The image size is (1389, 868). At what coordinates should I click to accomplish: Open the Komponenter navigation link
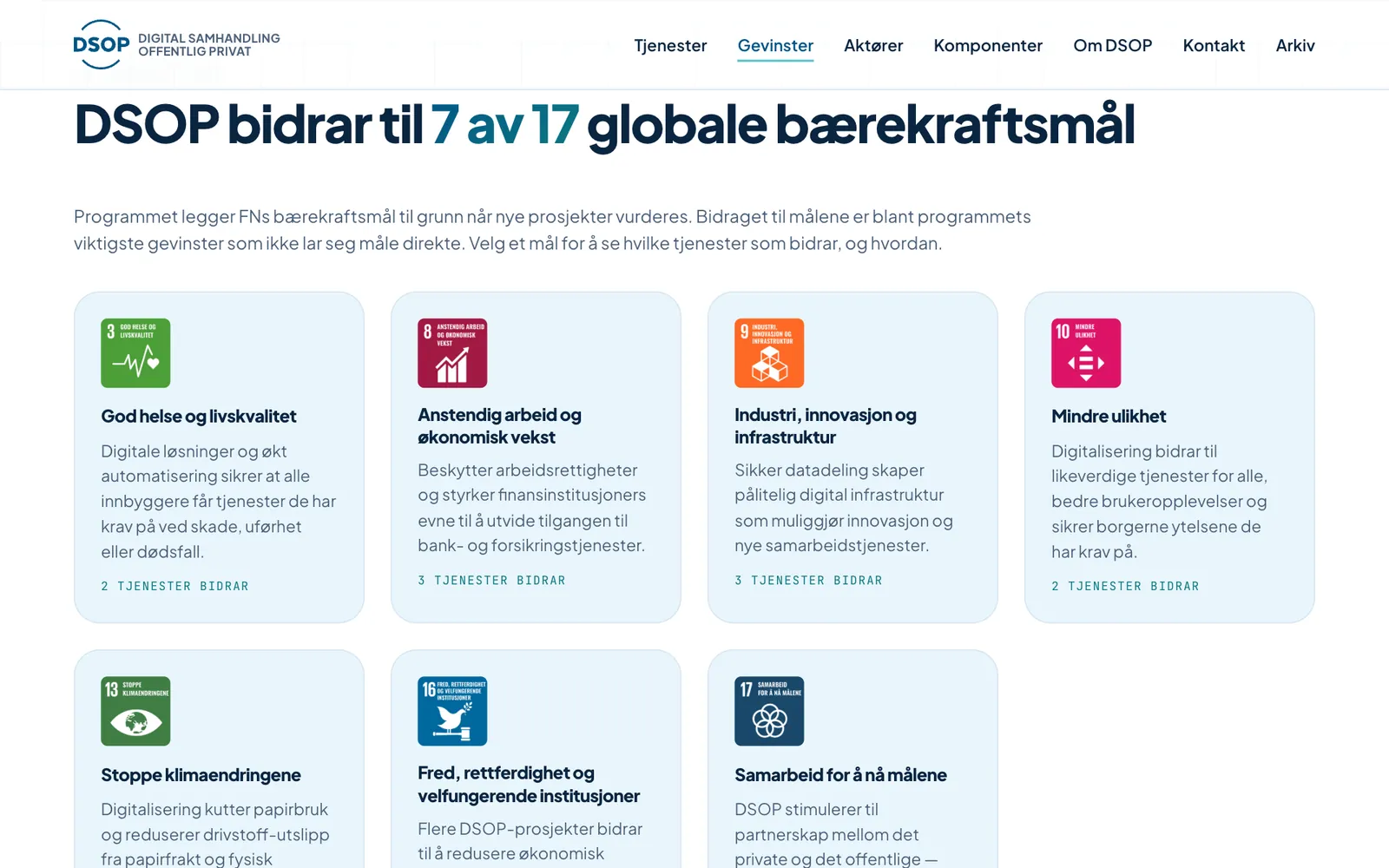[x=988, y=45]
